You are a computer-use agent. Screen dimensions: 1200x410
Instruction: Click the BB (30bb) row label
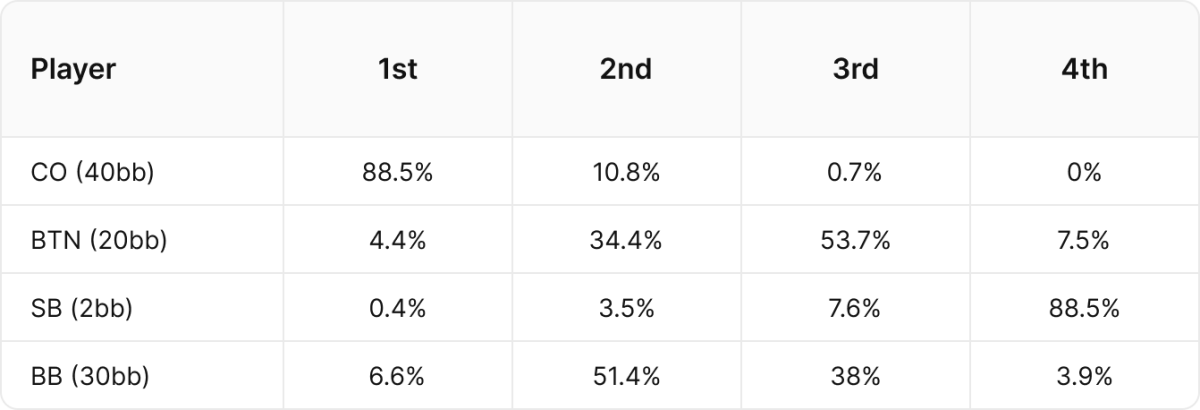coord(91,377)
